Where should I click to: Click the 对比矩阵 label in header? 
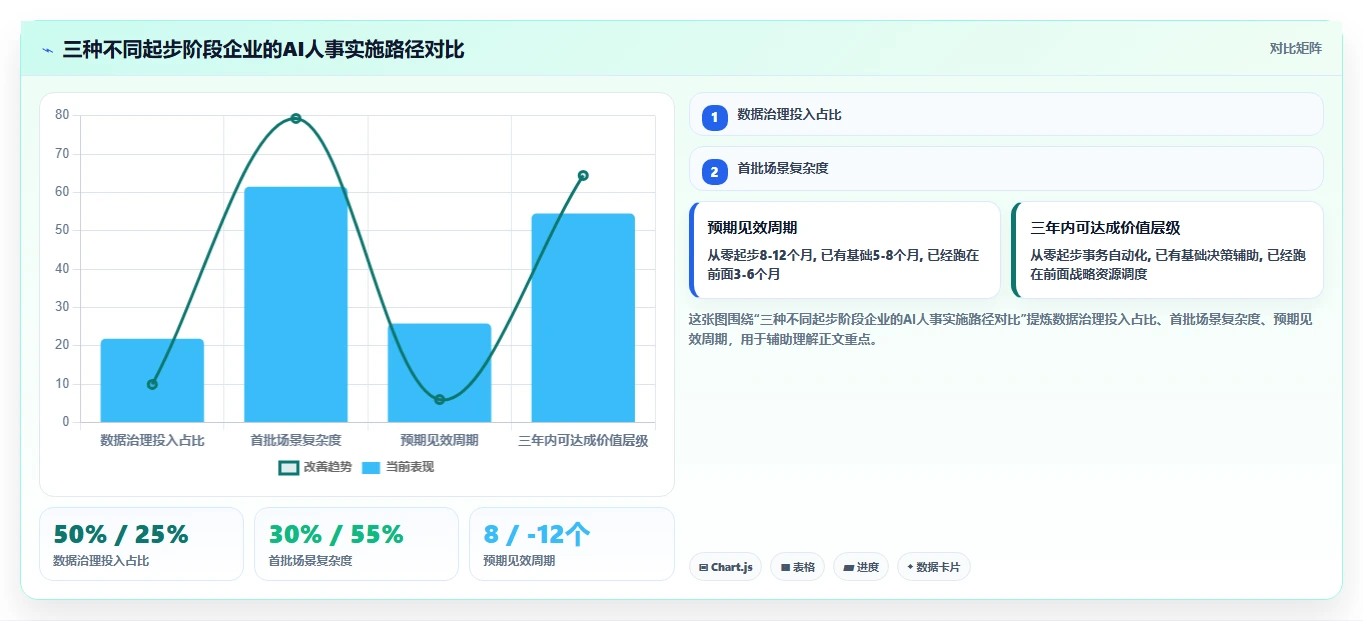point(1296,48)
